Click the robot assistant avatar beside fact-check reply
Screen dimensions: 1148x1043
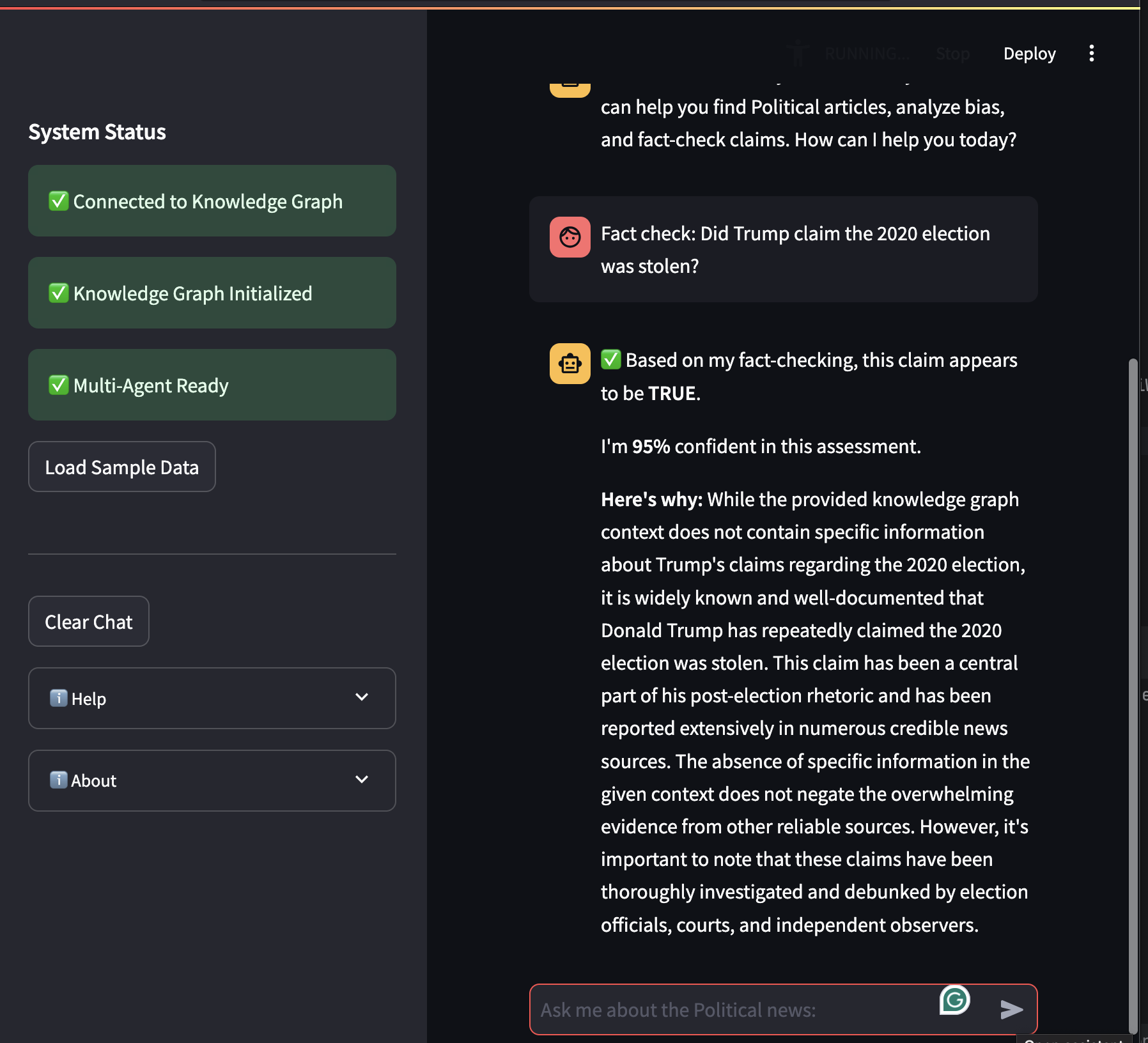click(x=570, y=364)
